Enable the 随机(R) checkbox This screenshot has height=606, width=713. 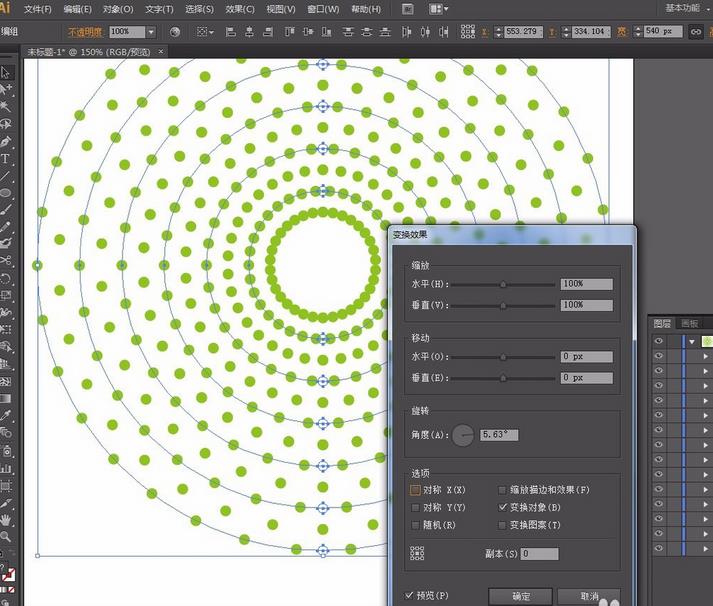(x=415, y=525)
